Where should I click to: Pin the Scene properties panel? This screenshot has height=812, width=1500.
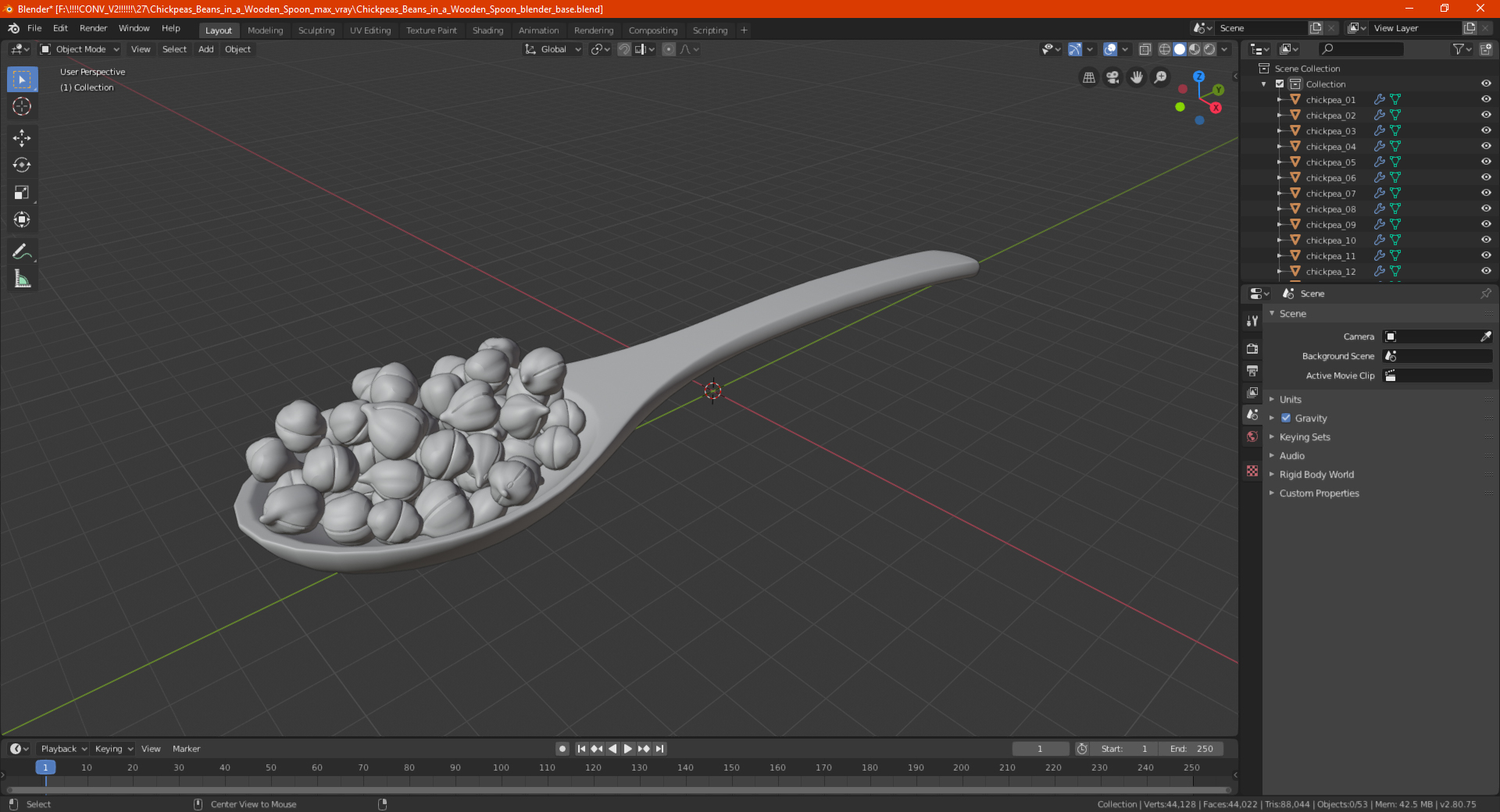click(x=1485, y=294)
